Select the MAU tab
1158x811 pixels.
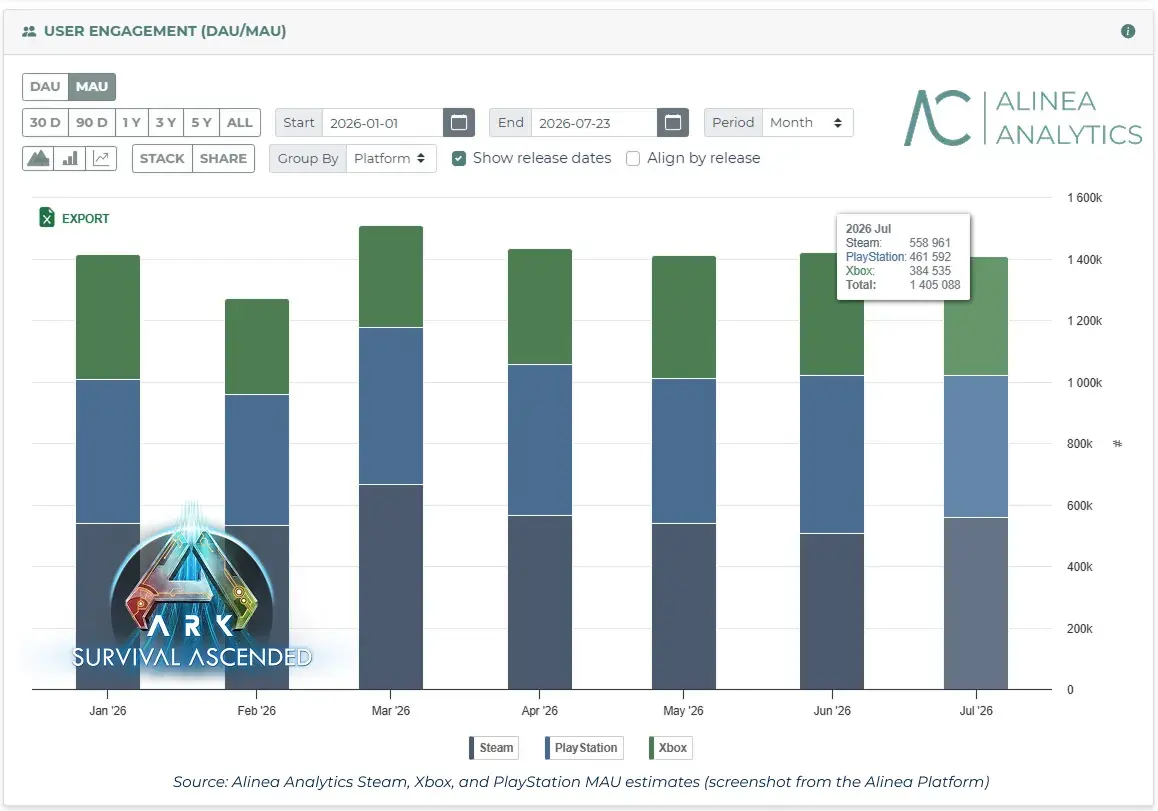coord(92,86)
